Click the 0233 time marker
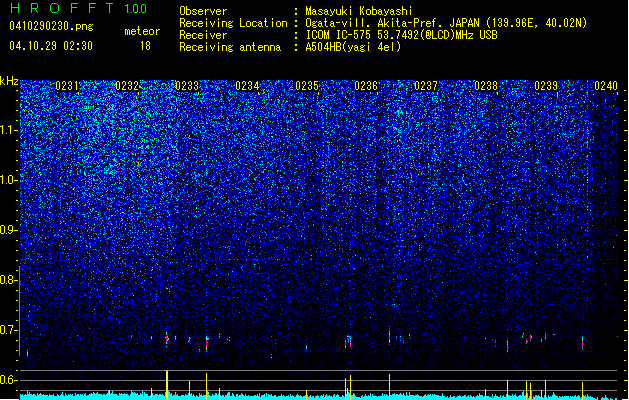Image resolution: width=629 pixels, height=400 pixels. pos(187,86)
